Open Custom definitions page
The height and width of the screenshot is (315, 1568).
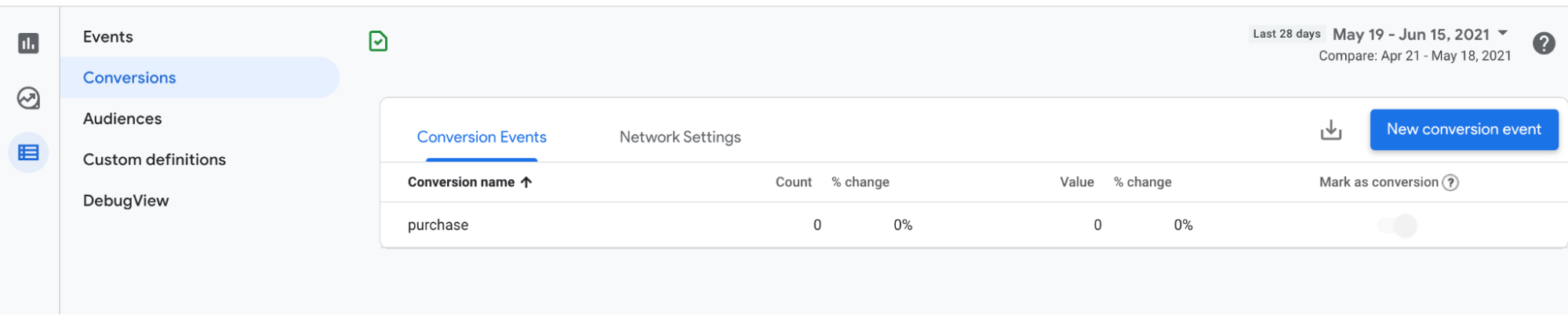[155, 159]
